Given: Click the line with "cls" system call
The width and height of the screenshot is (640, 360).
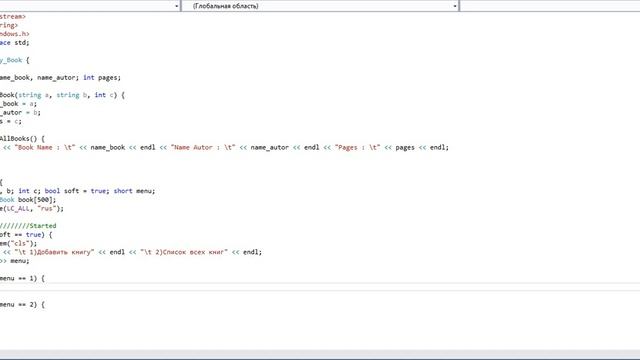Looking at the screenshot, I should click(19, 243).
